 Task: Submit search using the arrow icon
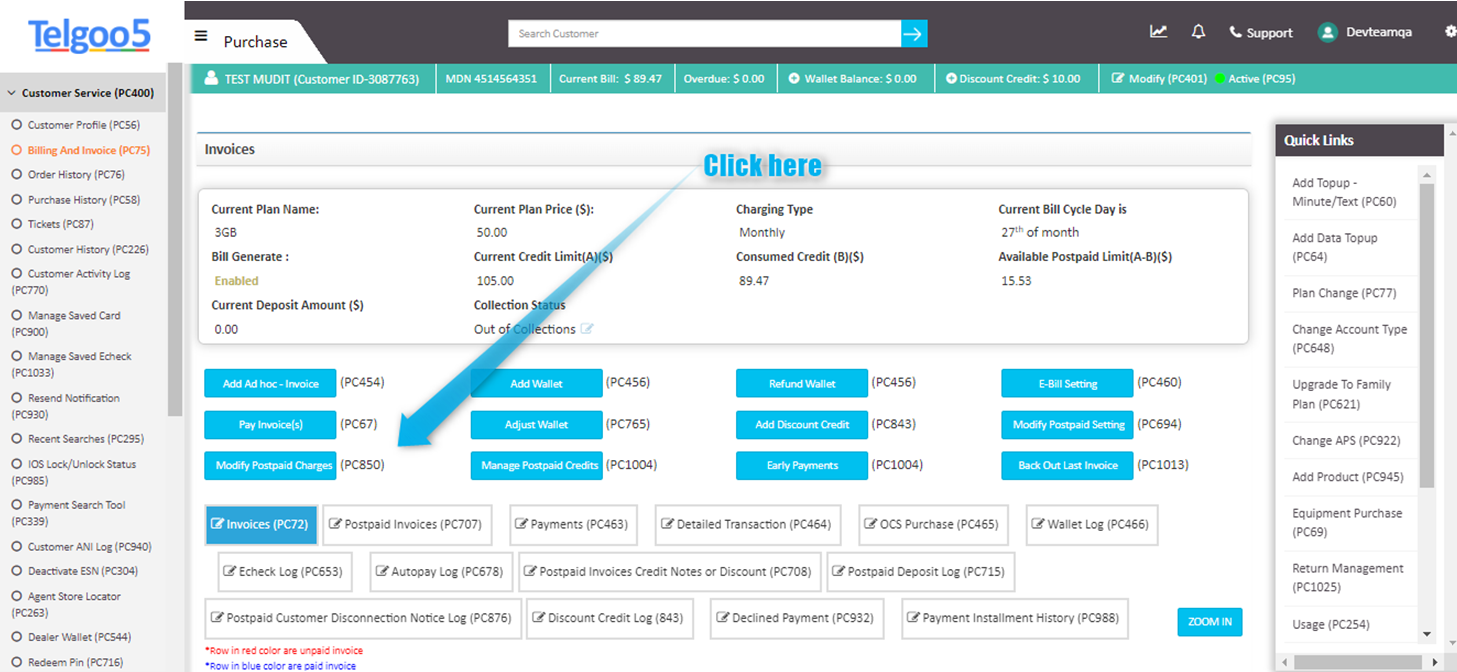coord(913,33)
